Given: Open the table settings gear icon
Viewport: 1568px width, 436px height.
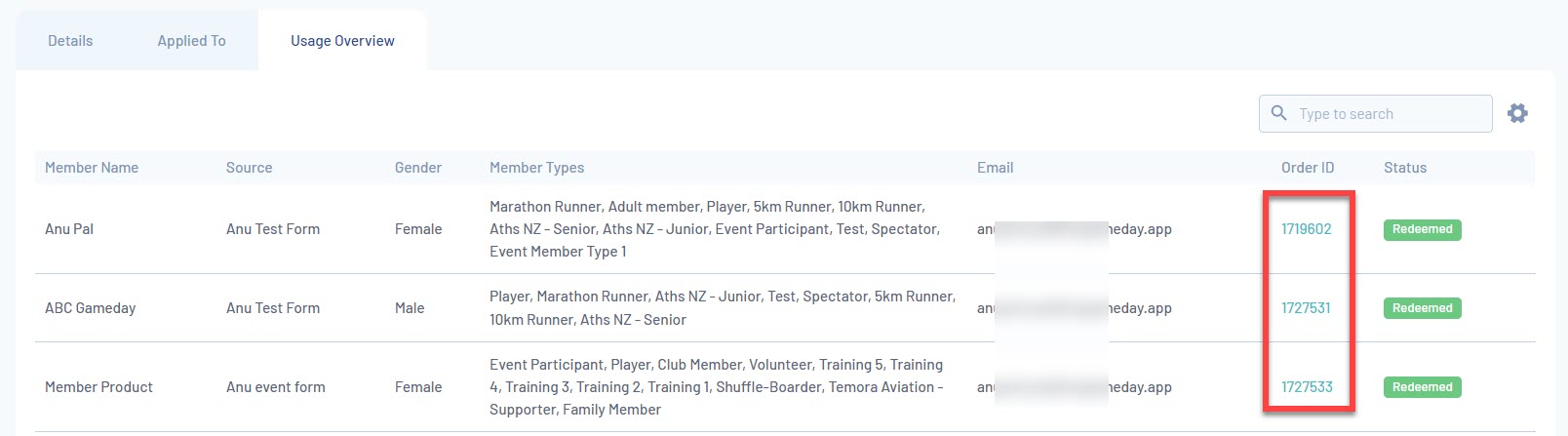Looking at the screenshot, I should (1517, 113).
